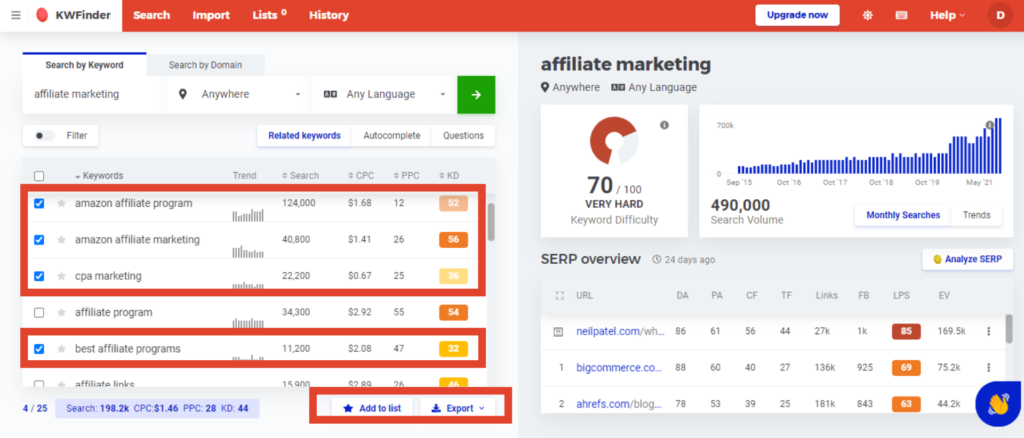Click info icon on search volume chart
Image resolution: width=1024 pixels, height=438 pixels.
pos(989,125)
